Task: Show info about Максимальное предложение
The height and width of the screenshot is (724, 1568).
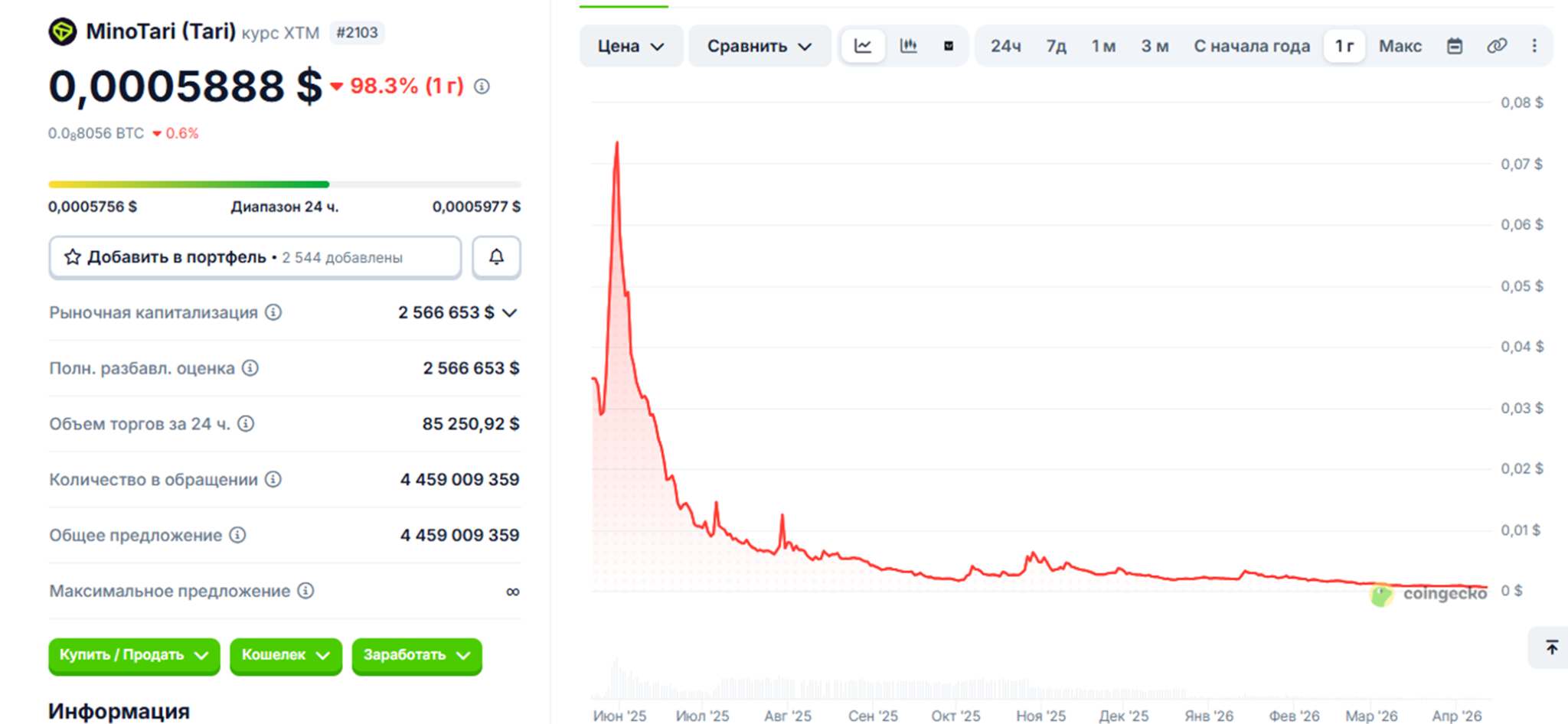Action: tap(305, 591)
